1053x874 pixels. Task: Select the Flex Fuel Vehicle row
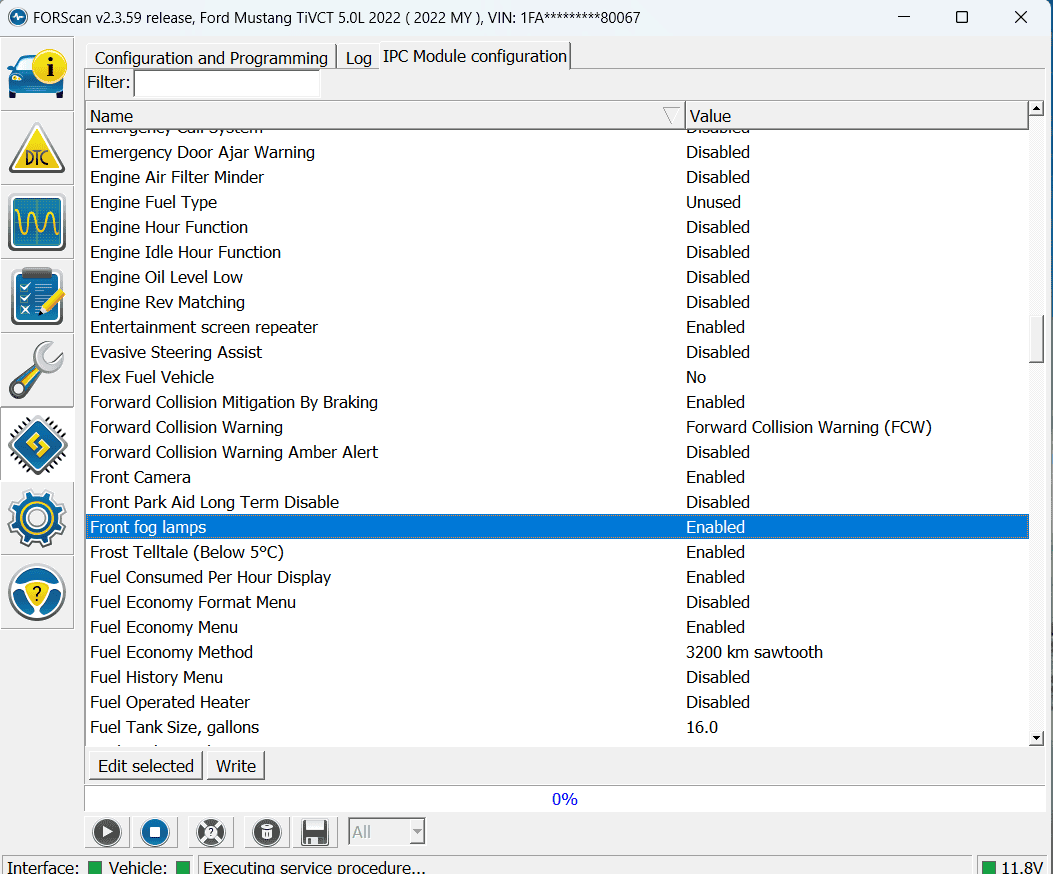(557, 378)
